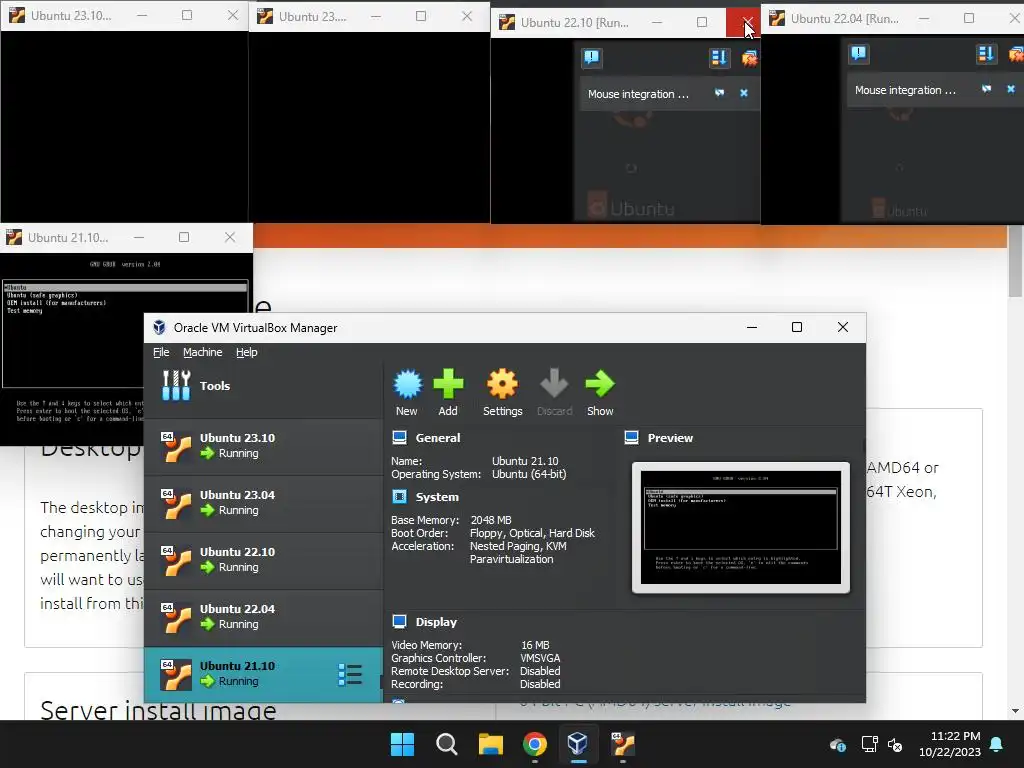This screenshot has height=768, width=1024.
Task: Click the Display section heading
Action: point(436,622)
